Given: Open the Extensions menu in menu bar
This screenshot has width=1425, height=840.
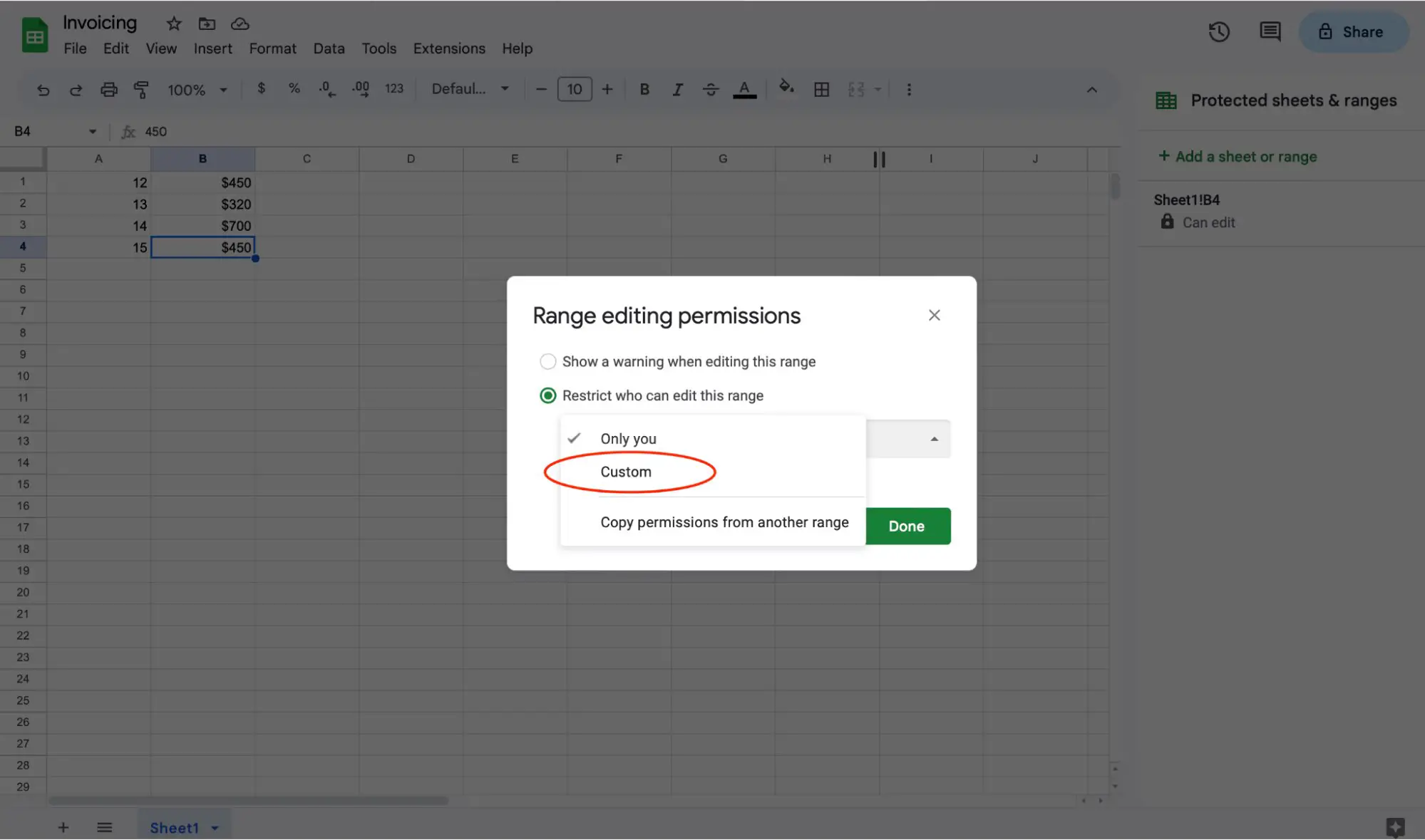Looking at the screenshot, I should pyautogui.click(x=449, y=46).
